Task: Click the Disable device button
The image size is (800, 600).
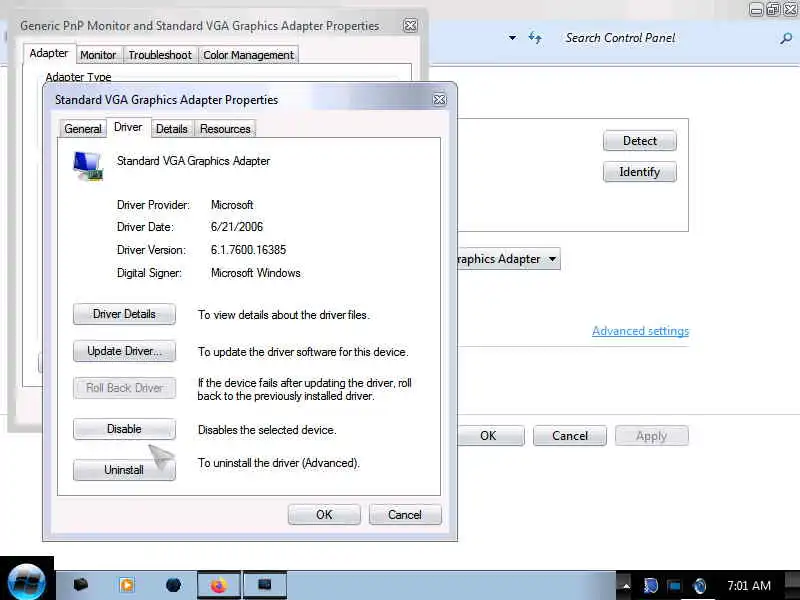Action: point(124,429)
